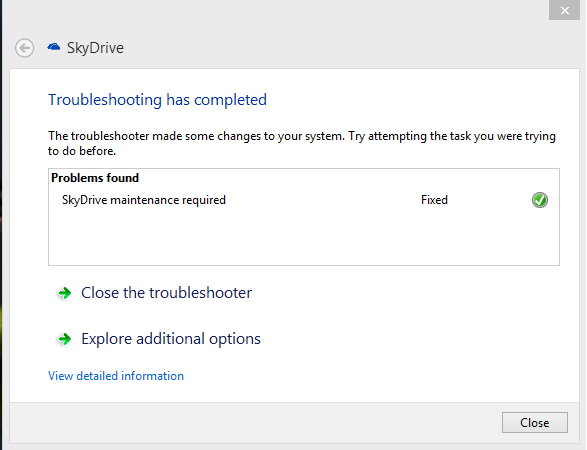Screen dimensions: 587x450
Task: Click the green arrow beside Explore additional options
Action: (x=65, y=339)
